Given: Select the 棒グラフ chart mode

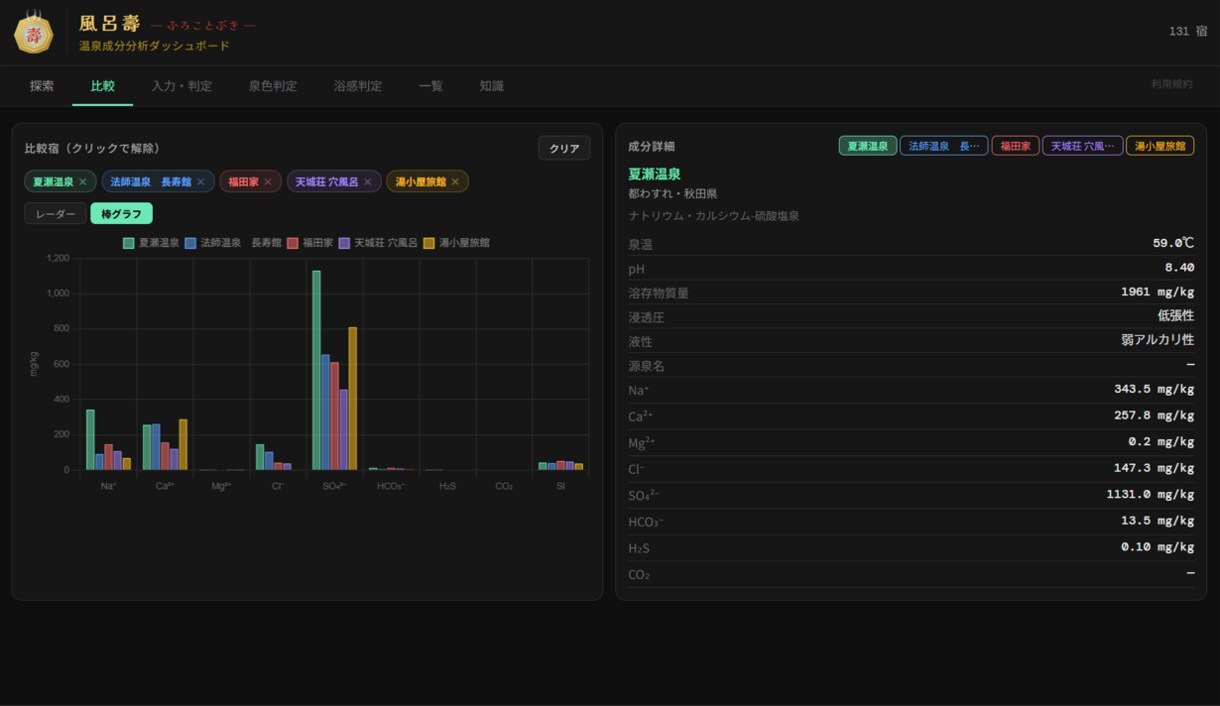Looking at the screenshot, I should [121, 214].
